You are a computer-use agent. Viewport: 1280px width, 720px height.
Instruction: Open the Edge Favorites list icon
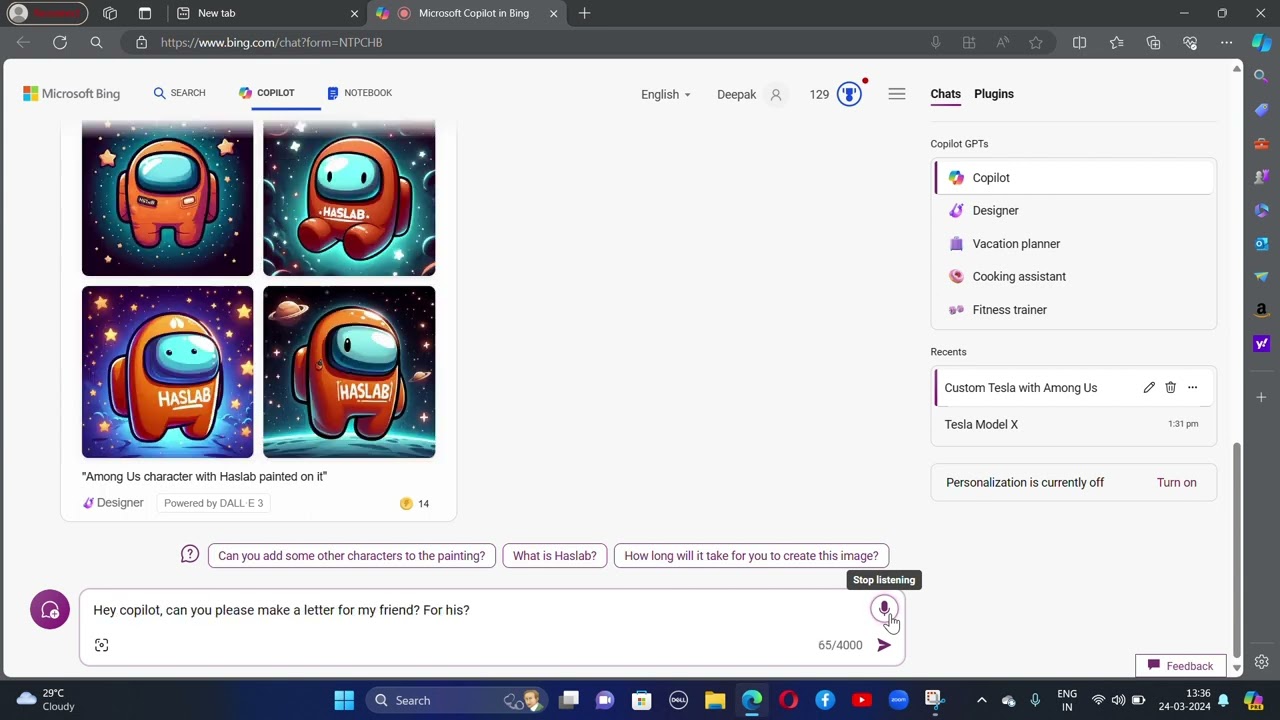click(1116, 42)
